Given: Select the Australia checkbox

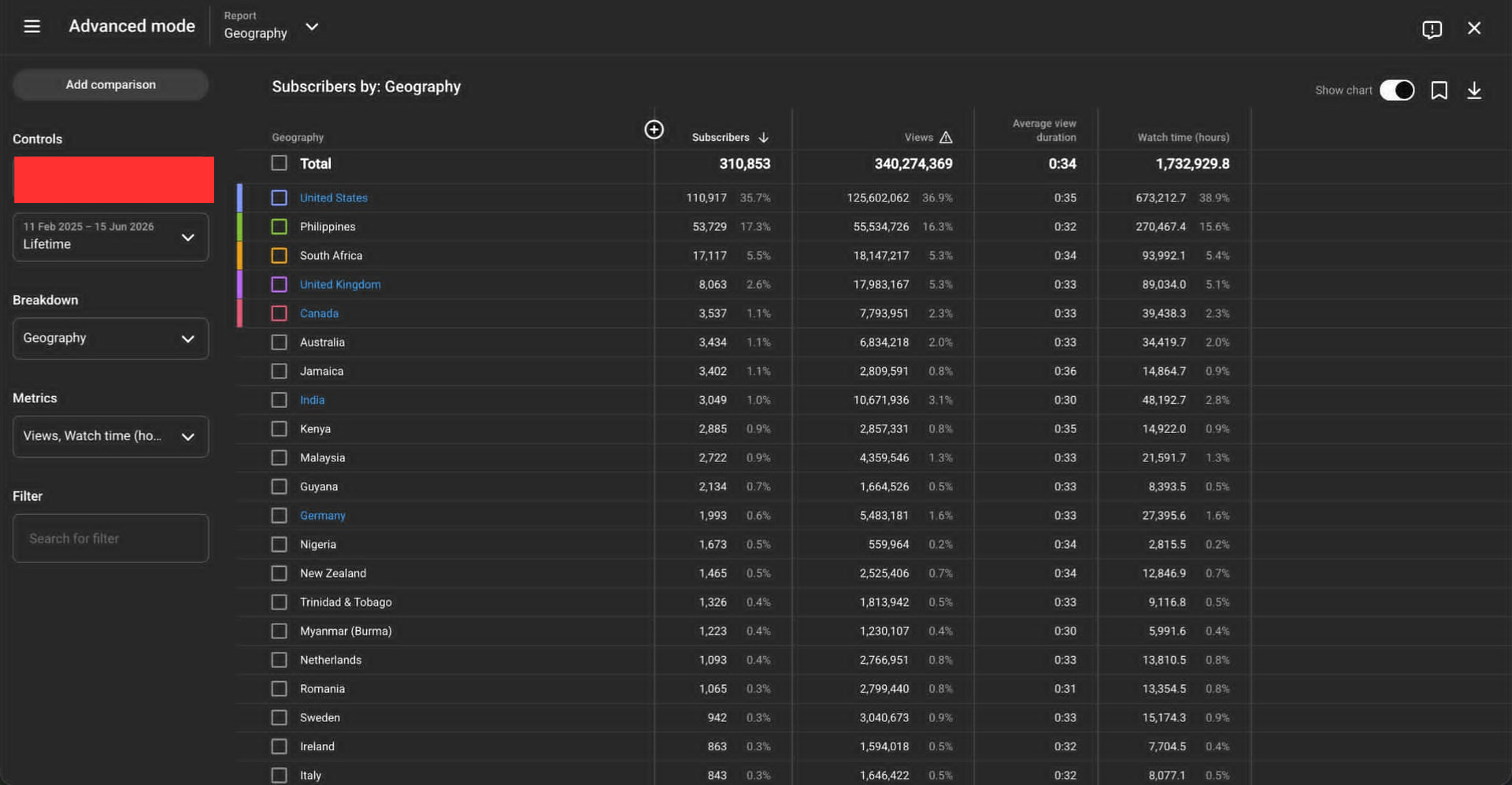Looking at the screenshot, I should click(x=279, y=342).
